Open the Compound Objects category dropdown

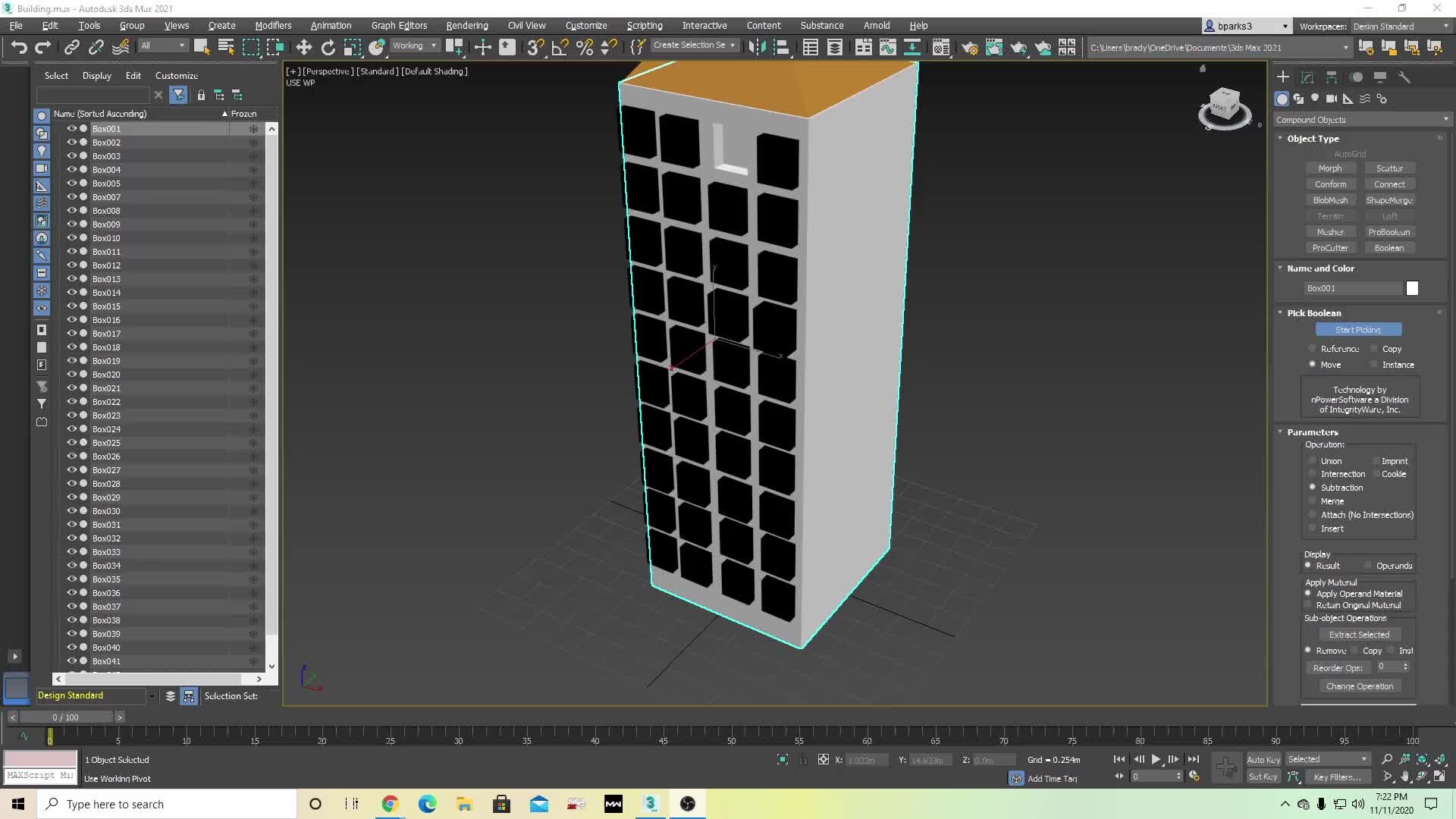pos(1361,120)
